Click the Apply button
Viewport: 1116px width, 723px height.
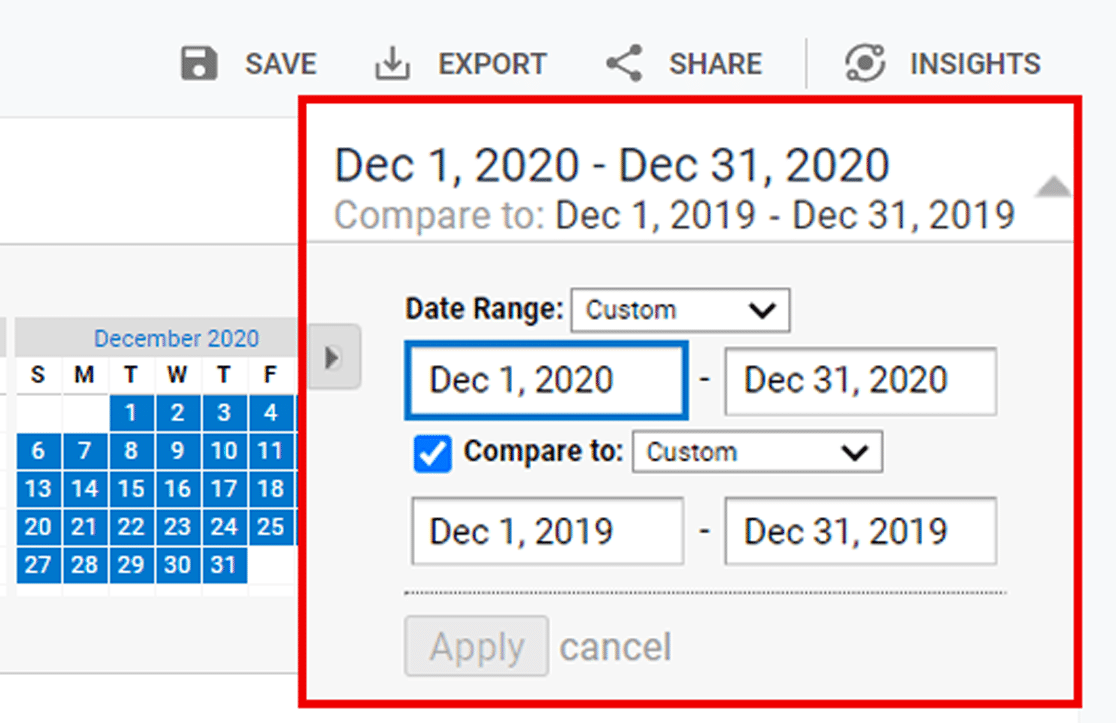(476, 646)
